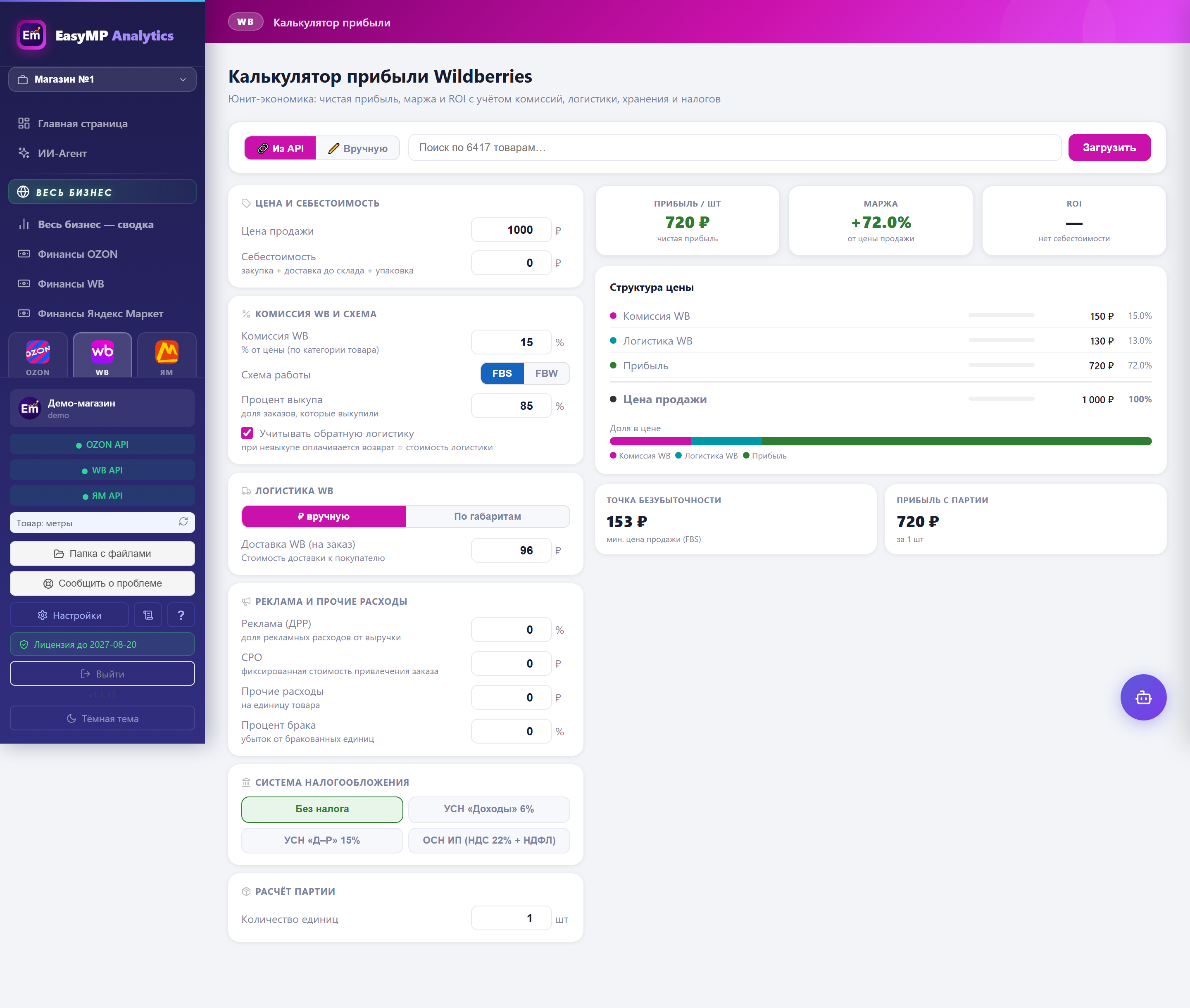Open Настройки settings button
Screen dimensions: 1190x1008
pyautogui.click(x=69, y=615)
